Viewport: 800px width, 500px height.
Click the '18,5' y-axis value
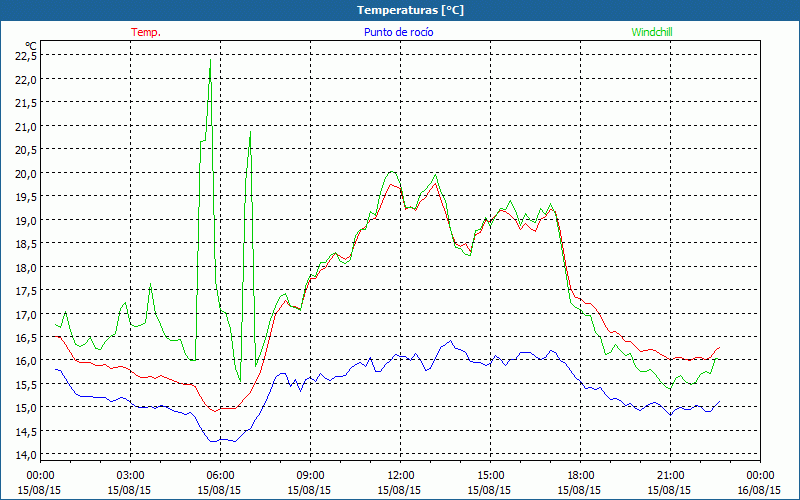(26, 243)
